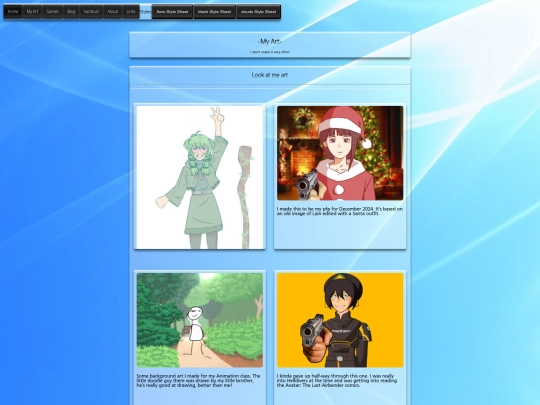Apply the blank Style Sheet

click(215, 12)
